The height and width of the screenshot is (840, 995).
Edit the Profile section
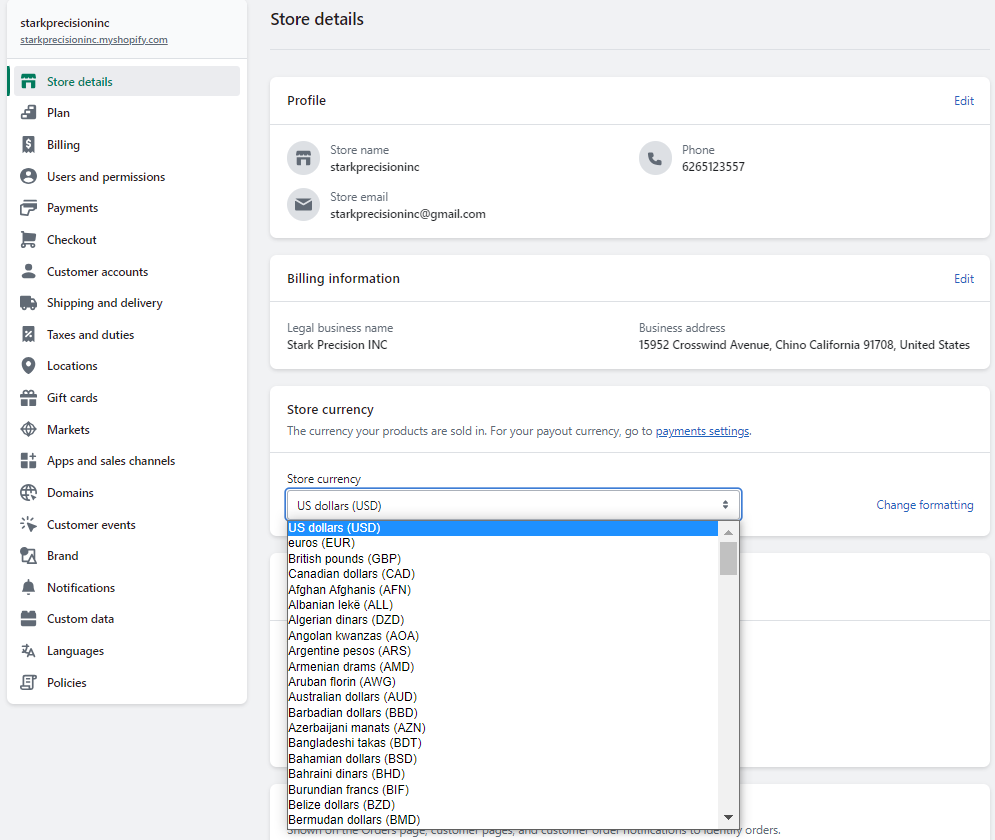(x=963, y=101)
